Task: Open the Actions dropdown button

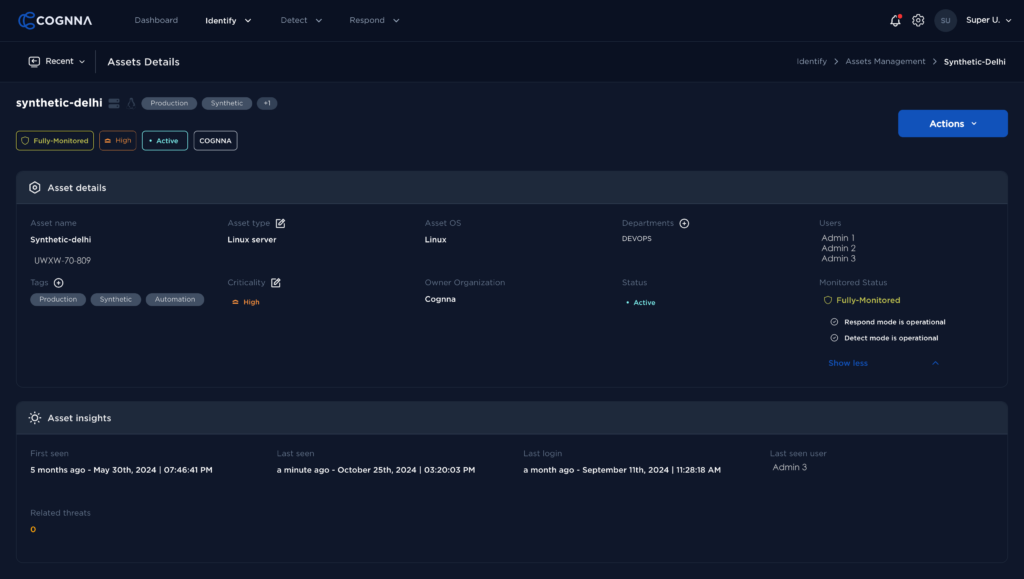Action: coord(953,123)
